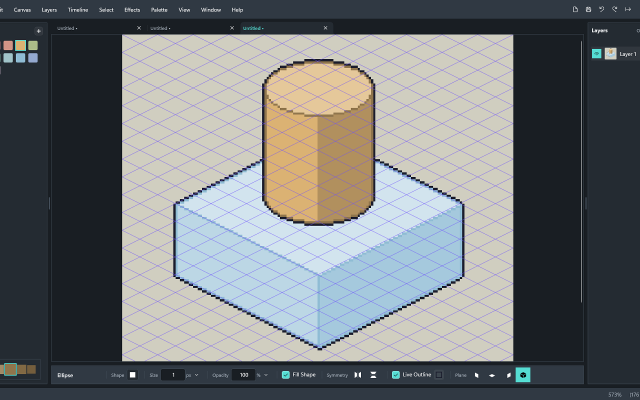Click the Size value input field

click(x=173, y=375)
